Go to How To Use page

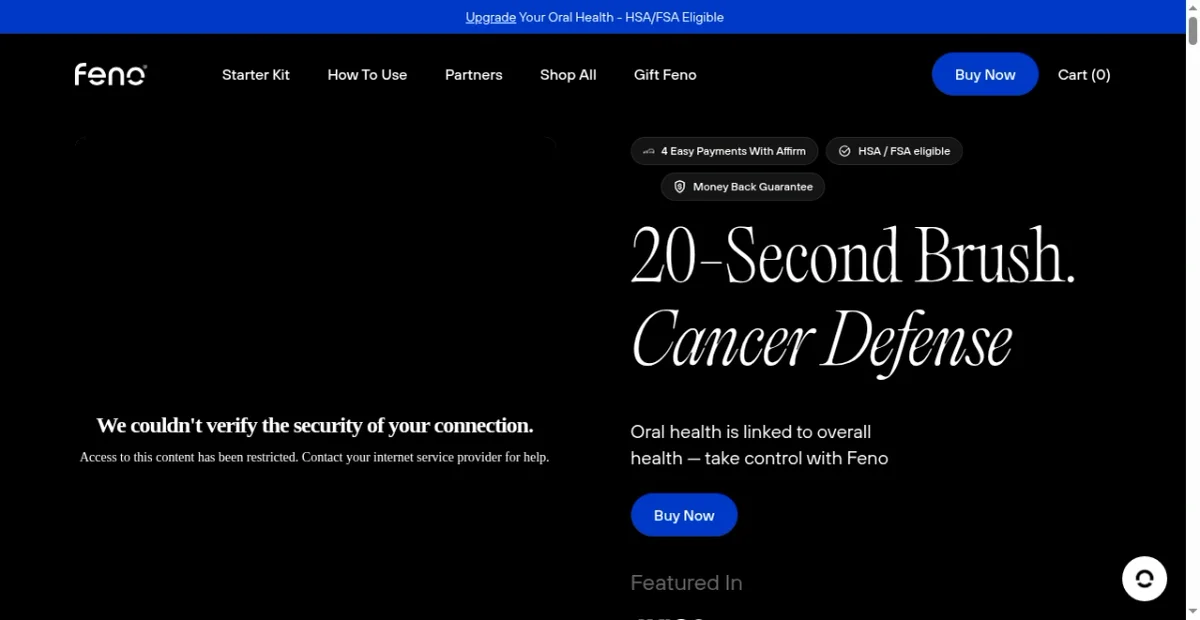367,75
